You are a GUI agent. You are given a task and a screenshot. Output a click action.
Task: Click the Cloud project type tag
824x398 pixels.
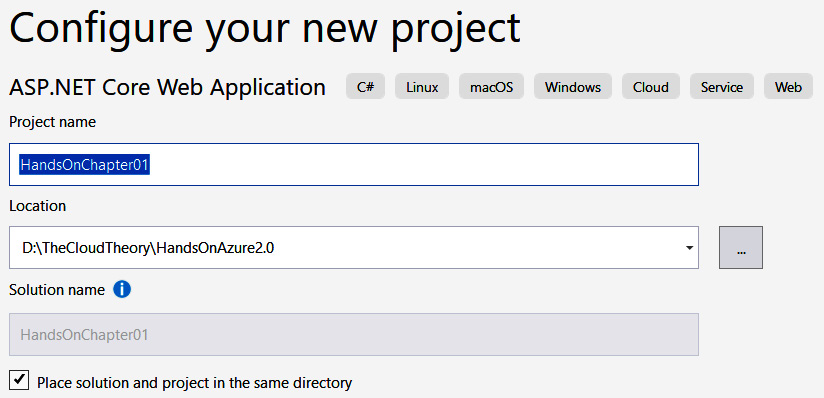click(651, 86)
